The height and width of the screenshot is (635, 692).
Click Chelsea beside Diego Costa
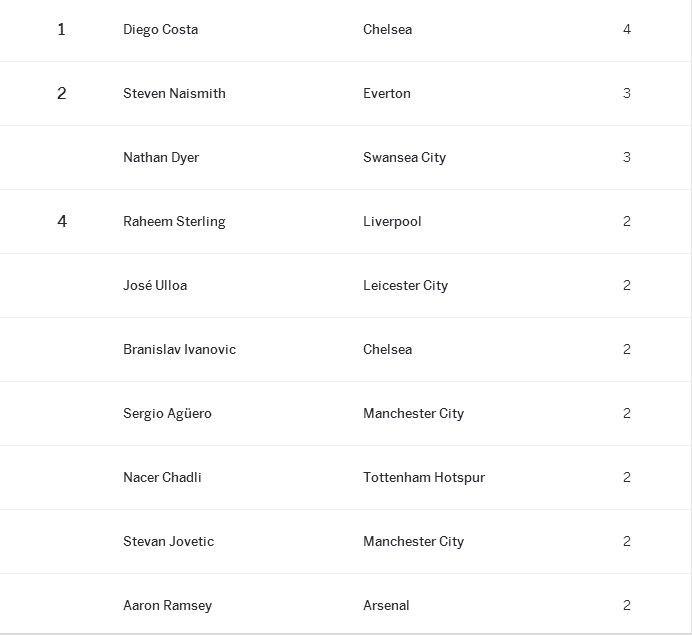[387, 30]
